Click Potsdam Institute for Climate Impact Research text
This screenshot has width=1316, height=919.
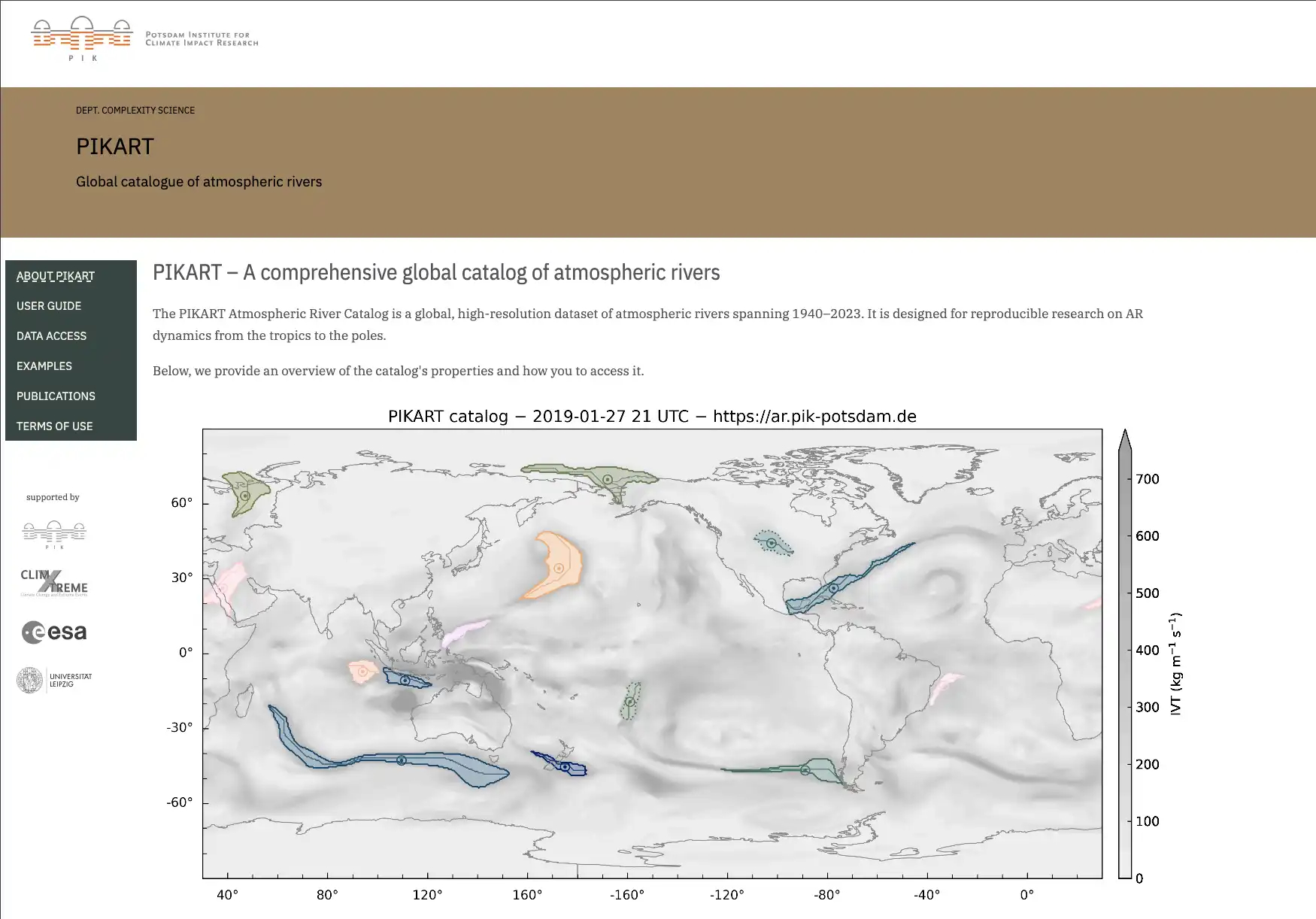[x=202, y=39]
